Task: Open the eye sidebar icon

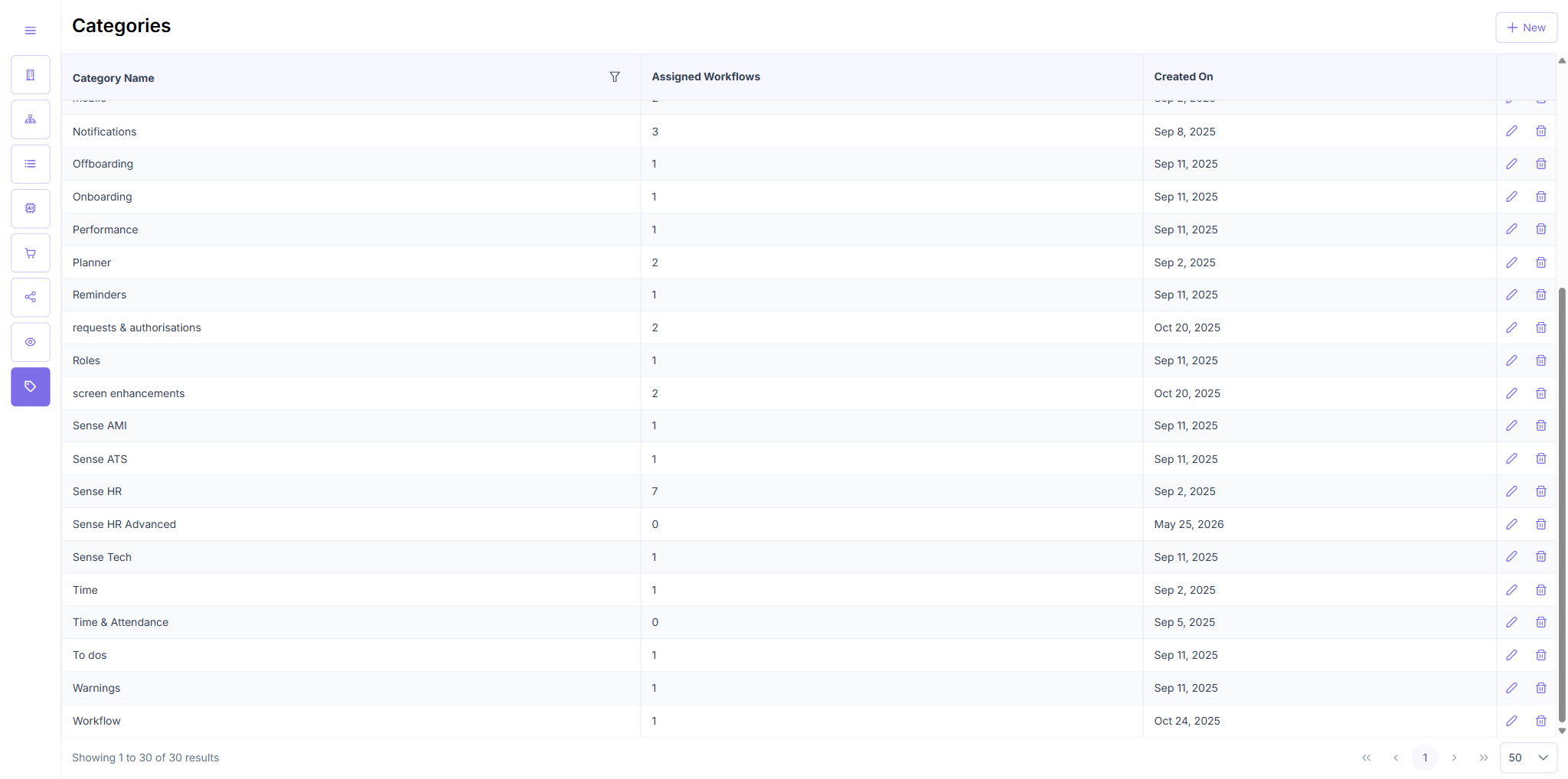Action: pos(31,342)
